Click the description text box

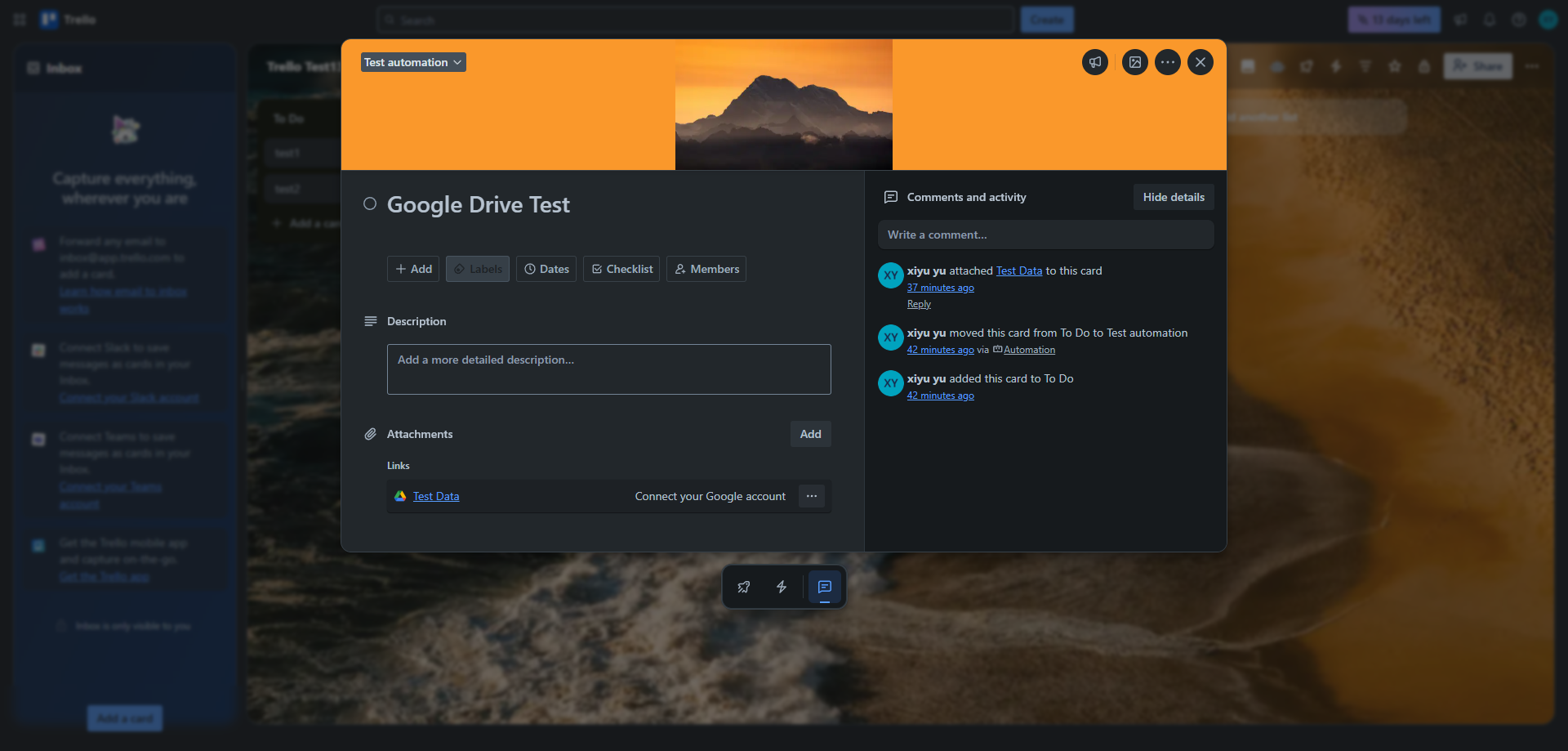[x=609, y=369]
